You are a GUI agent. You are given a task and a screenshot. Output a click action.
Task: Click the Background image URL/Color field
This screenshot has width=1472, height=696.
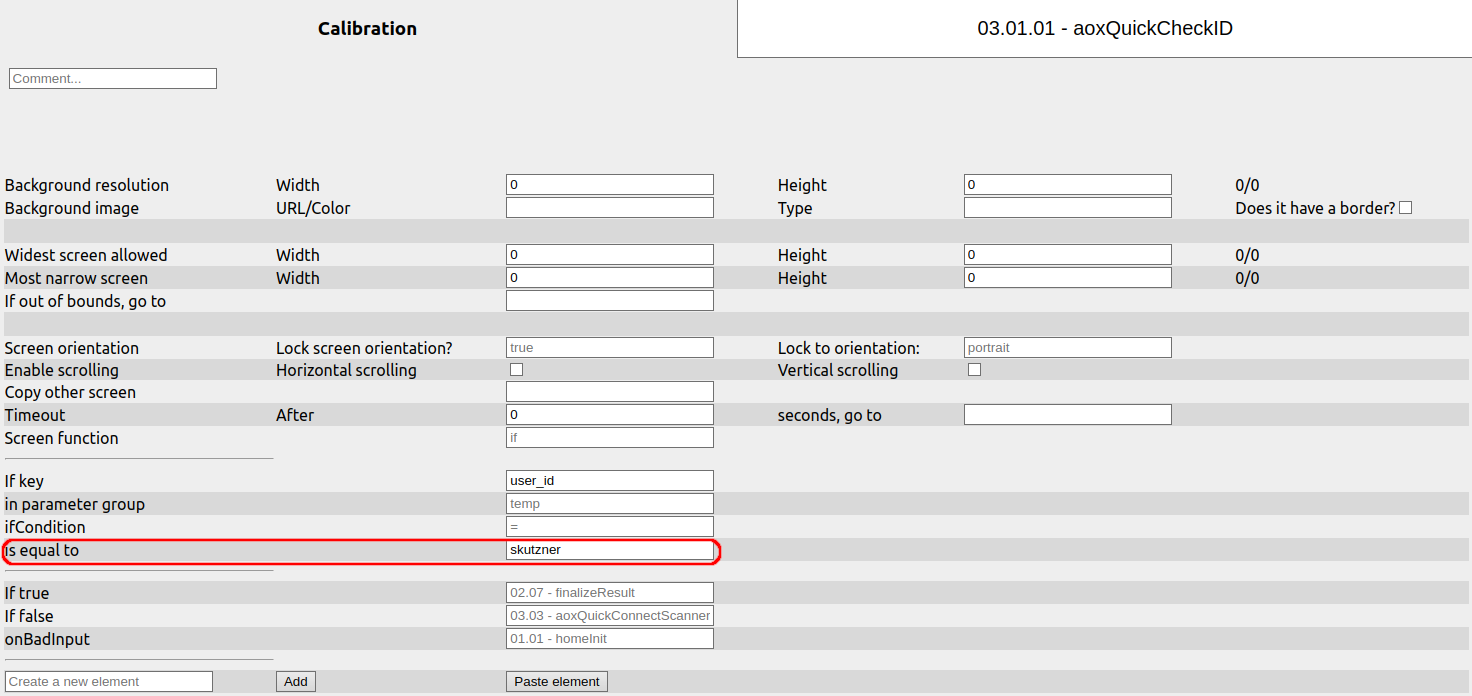point(609,208)
